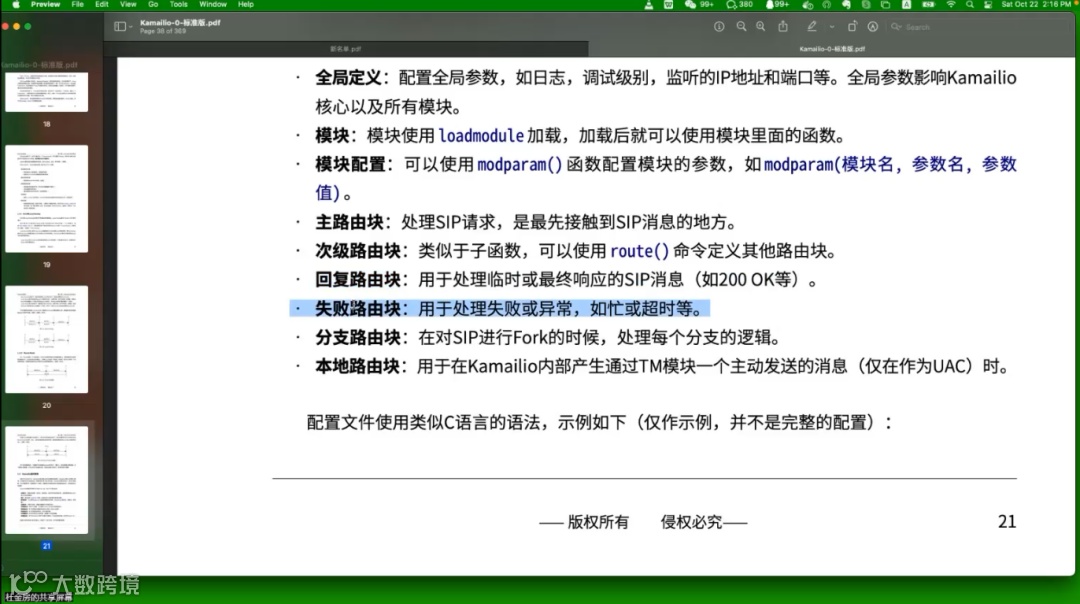Switch to the 新名单.pdf tab
Image resolution: width=1080 pixels, height=604 pixels.
[346, 49]
